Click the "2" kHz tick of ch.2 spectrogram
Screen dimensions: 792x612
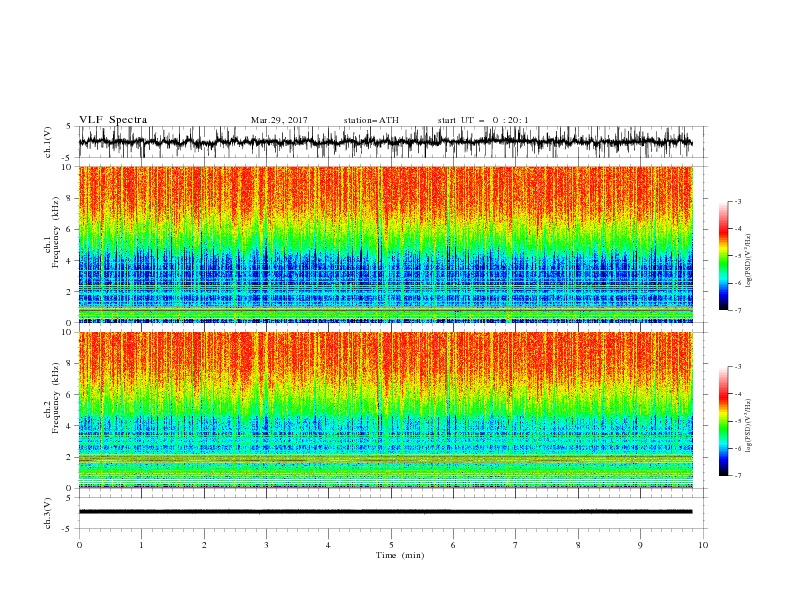[69, 457]
